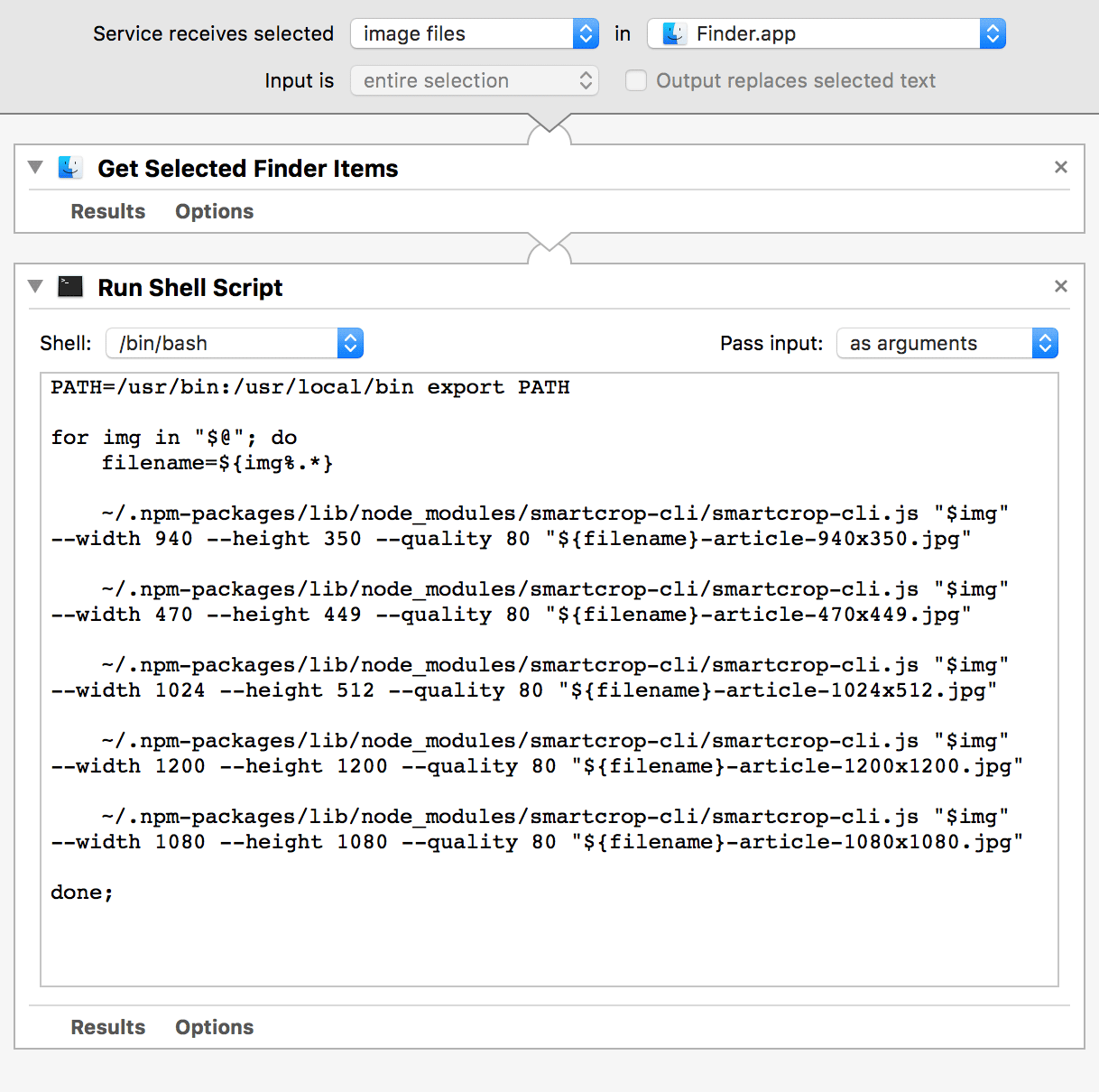Collapse the Run Shell Script action
This screenshot has height=1092, width=1099.
[x=35, y=286]
